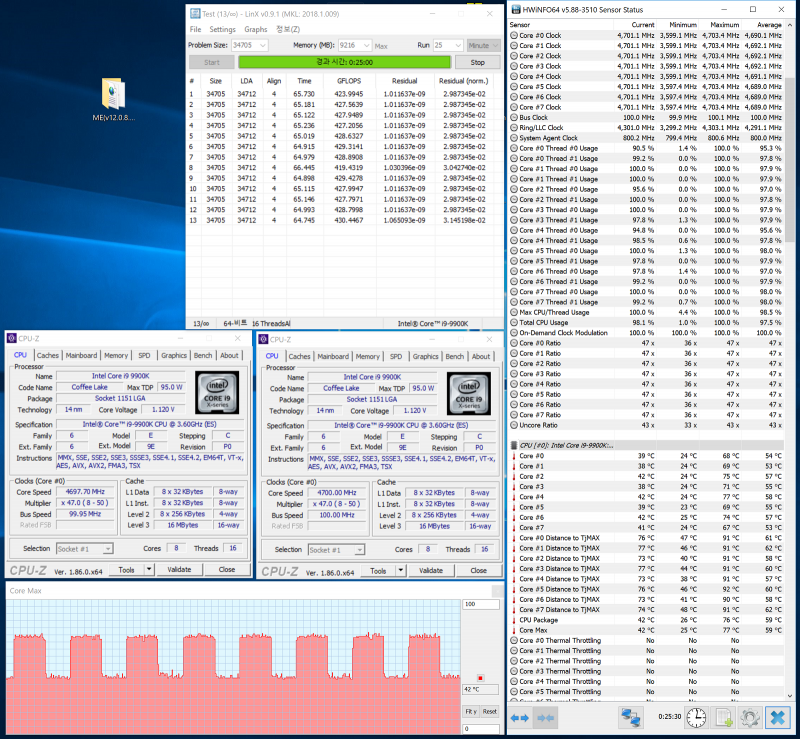The height and width of the screenshot is (739, 800).
Task: Click Intel Core i9 logo beside 100.00 MHz CPU-Z
Action: click(469, 393)
